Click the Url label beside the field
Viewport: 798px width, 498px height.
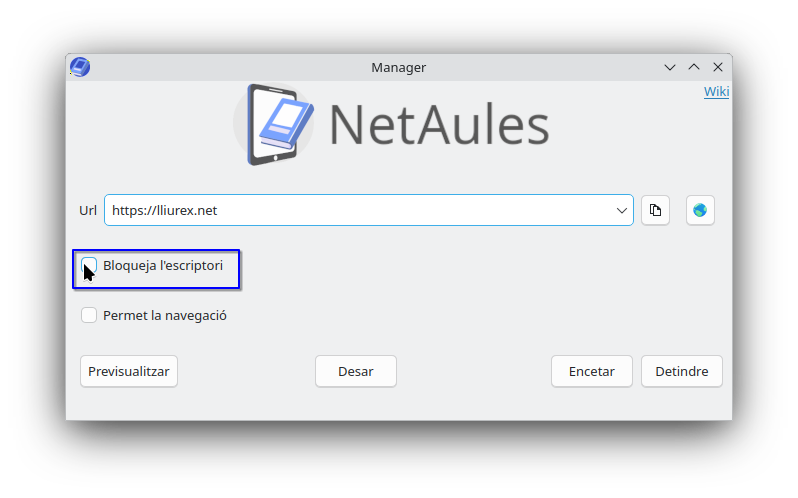pyautogui.click(x=88, y=210)
